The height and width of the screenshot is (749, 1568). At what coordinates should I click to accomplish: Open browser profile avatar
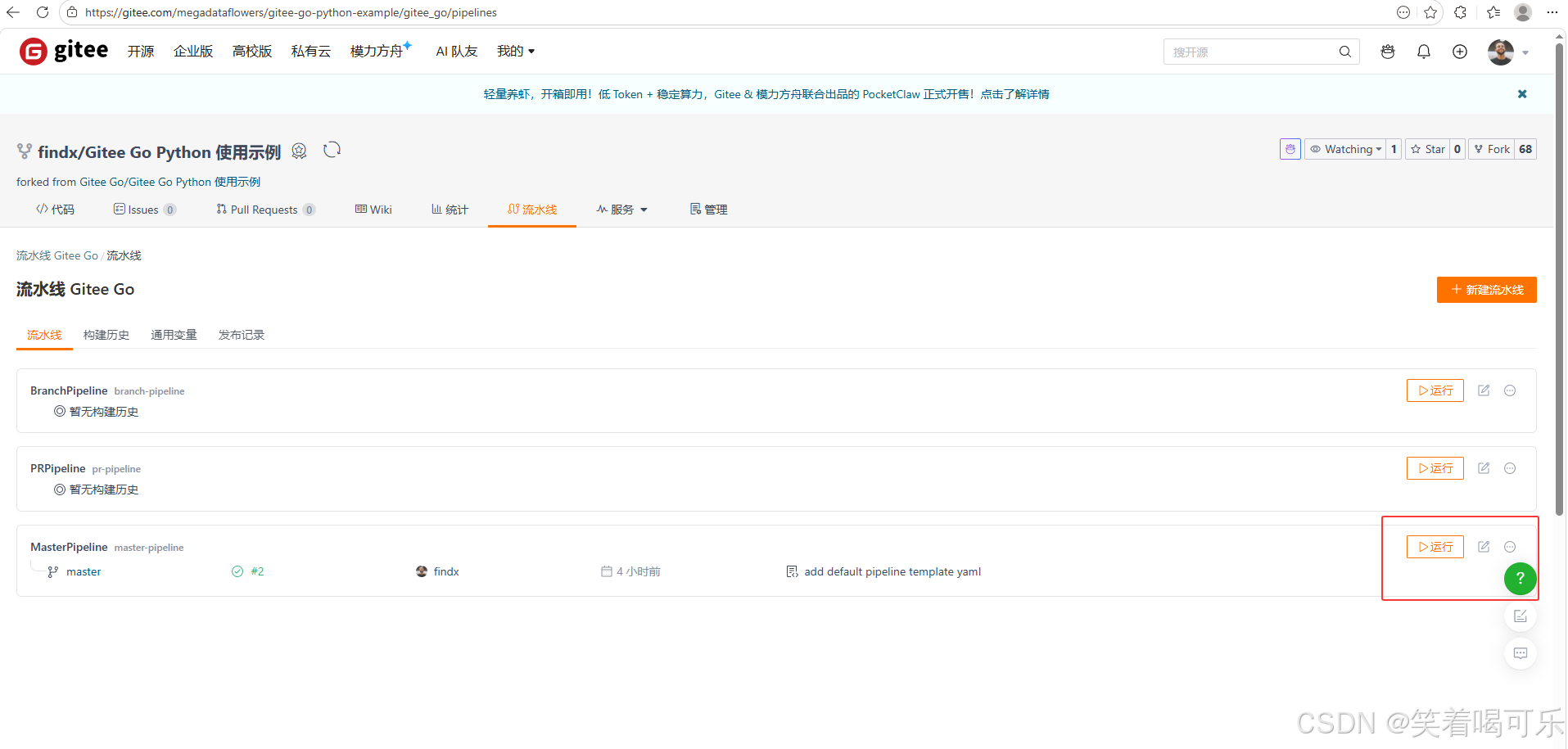1523,12
